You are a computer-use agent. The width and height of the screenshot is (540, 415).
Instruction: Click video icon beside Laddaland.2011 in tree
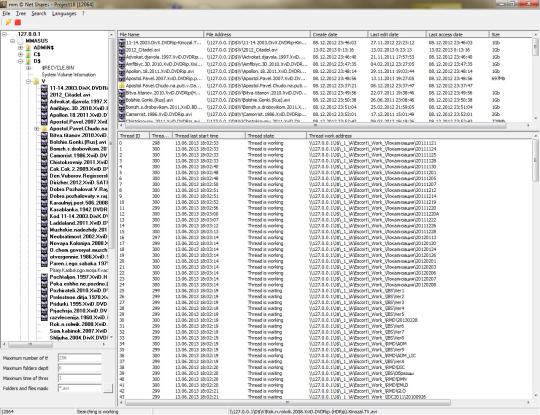[x=44, y=223]
